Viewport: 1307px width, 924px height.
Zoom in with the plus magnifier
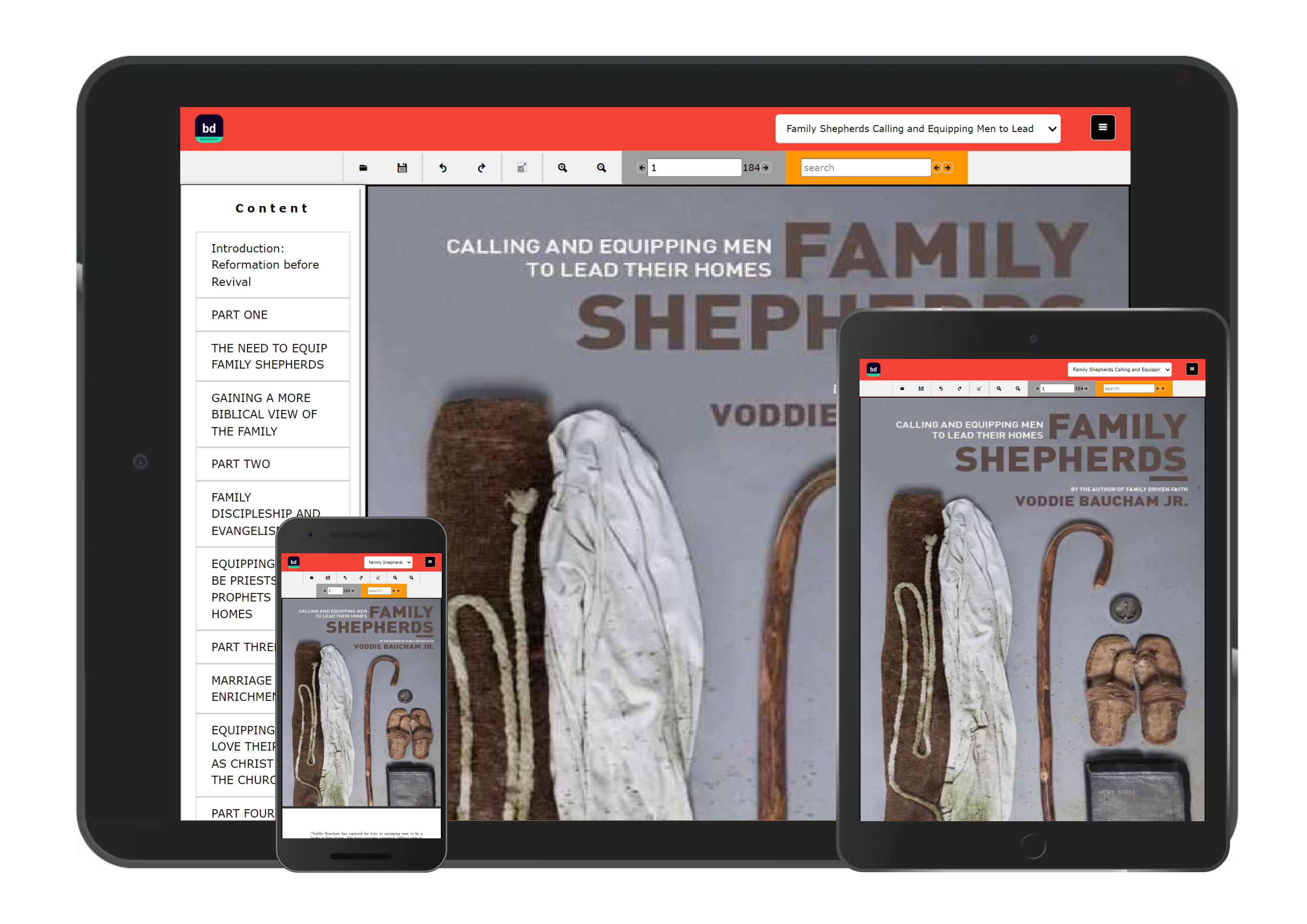(x=562, y=168)
